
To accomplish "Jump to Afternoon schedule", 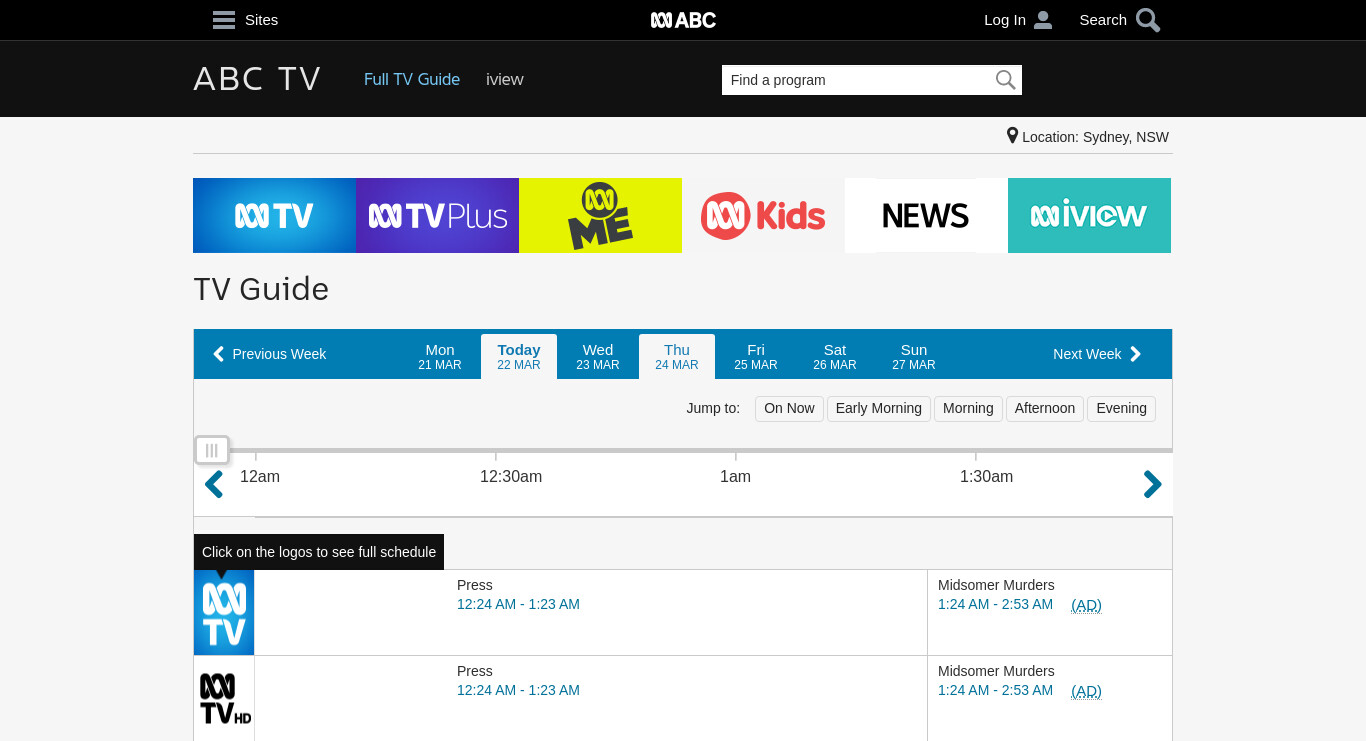I will click(1045, 408).
